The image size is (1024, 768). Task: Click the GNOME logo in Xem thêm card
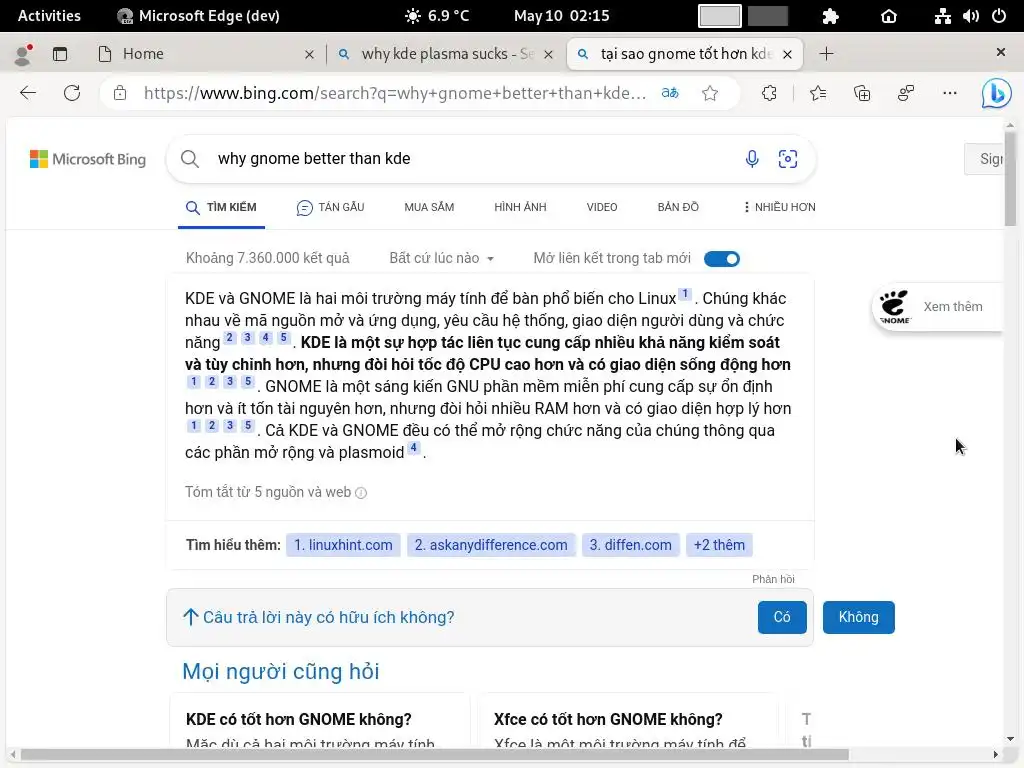coord(894,307)
